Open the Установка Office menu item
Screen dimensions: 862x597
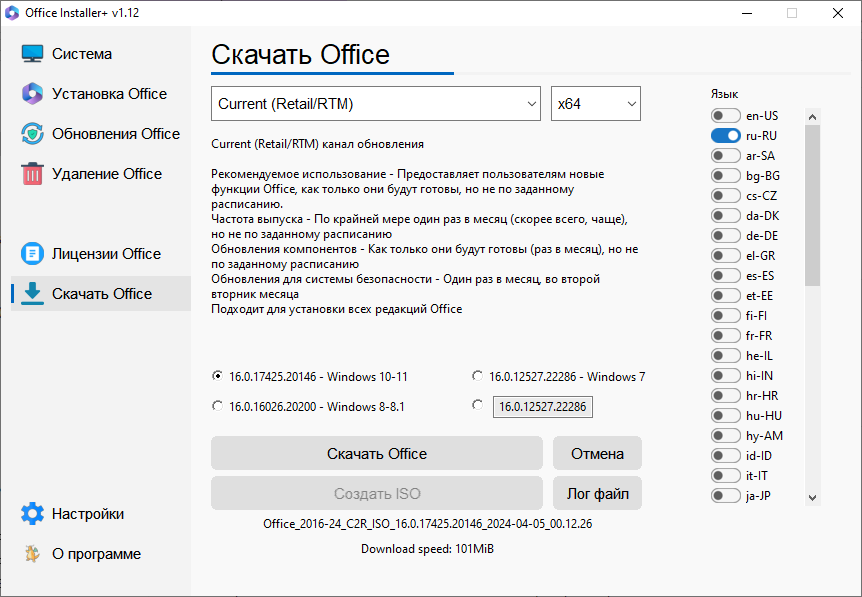pos(109,94)
